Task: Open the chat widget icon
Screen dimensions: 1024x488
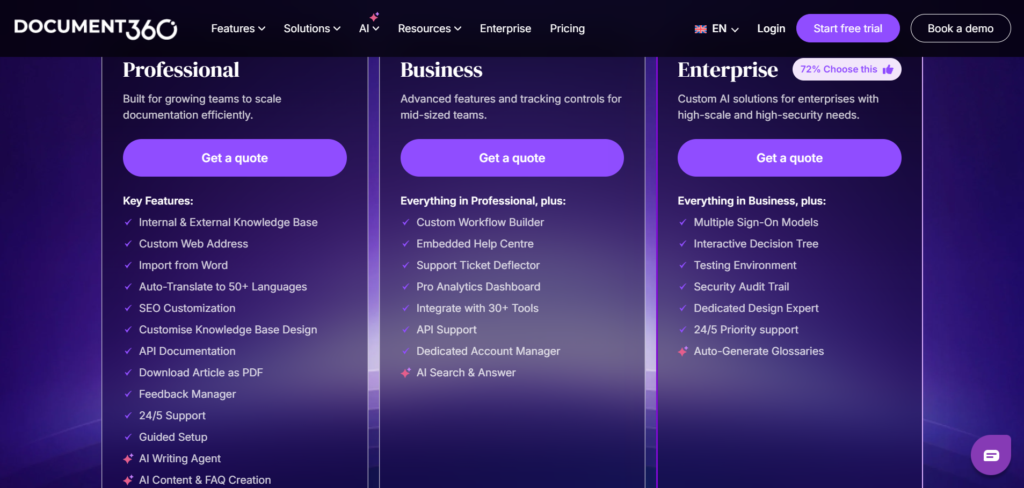Action: (x=991, y=455)
